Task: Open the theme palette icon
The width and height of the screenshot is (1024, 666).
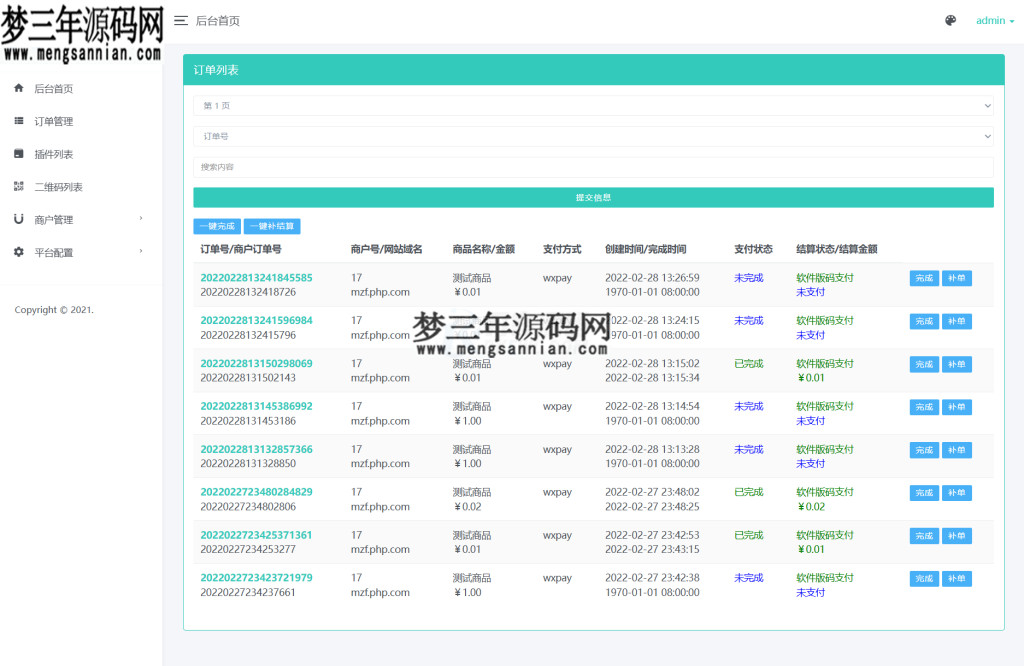Action: tap(950, 21)
